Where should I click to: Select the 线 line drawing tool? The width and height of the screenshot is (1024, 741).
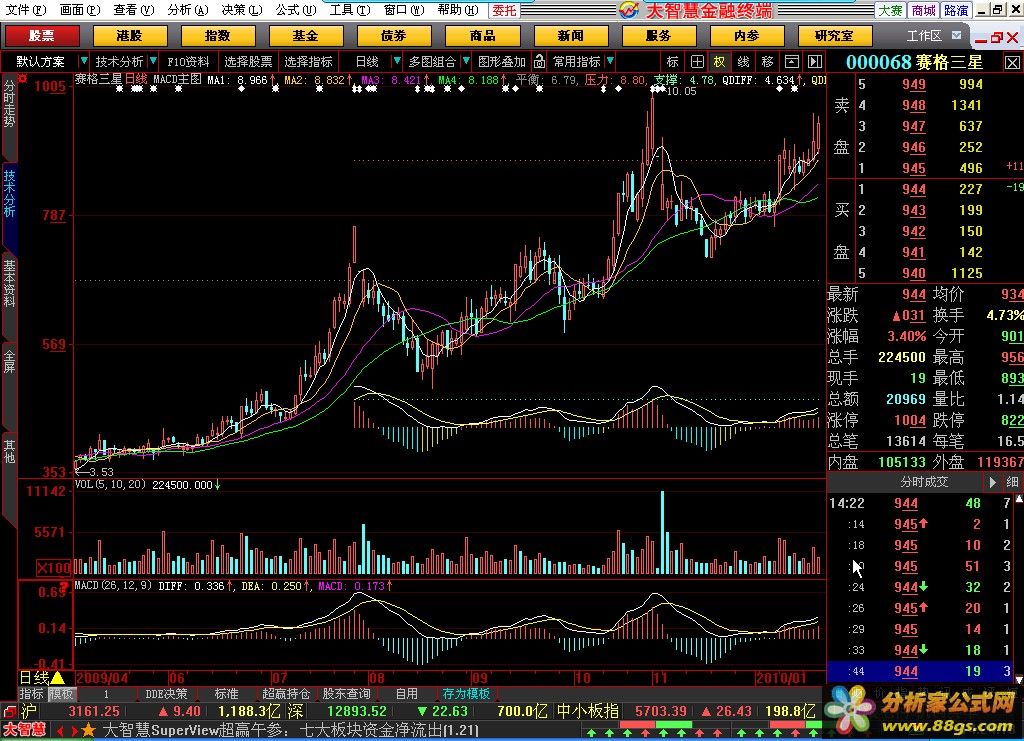[x=743, y=61]
